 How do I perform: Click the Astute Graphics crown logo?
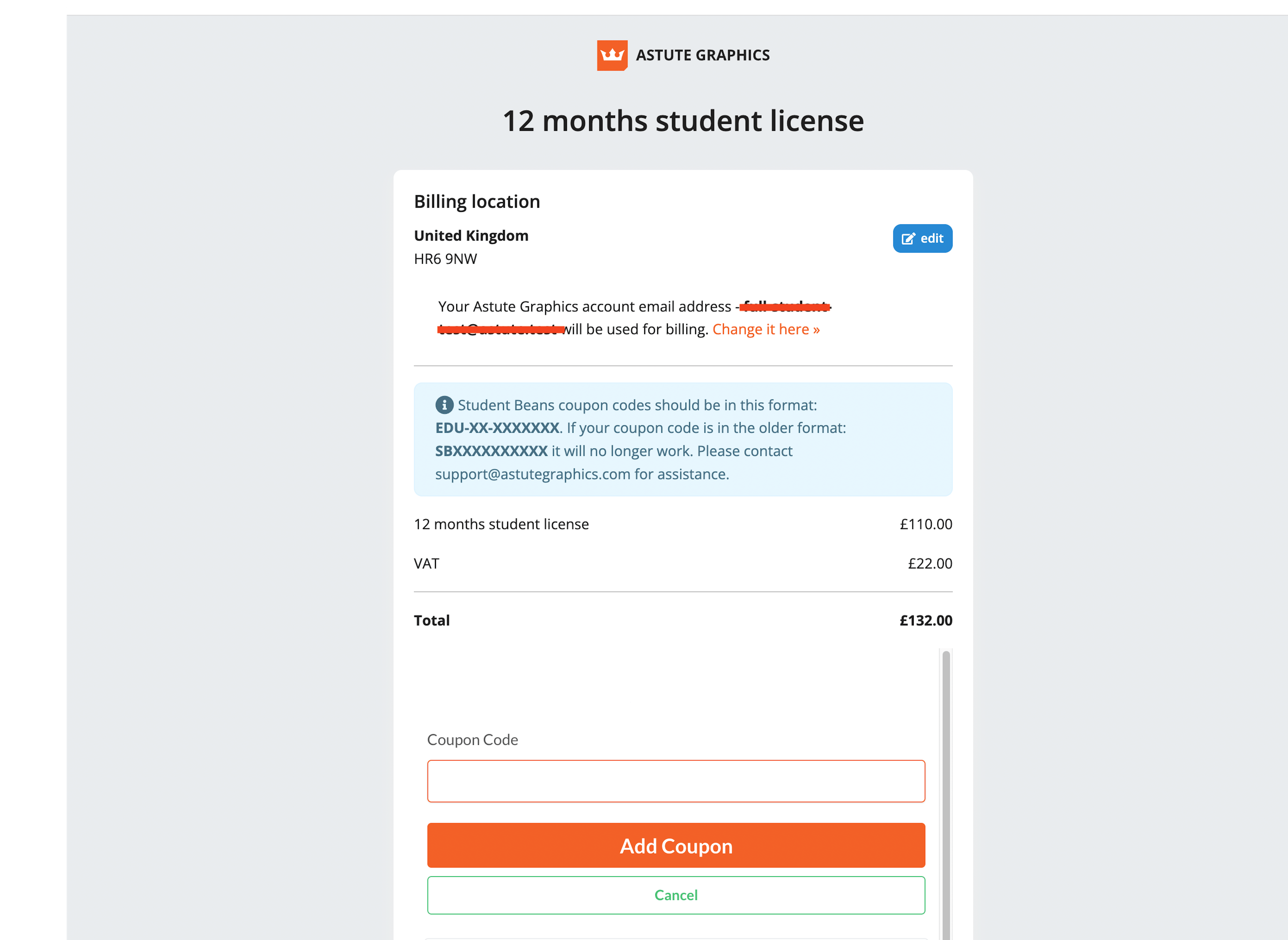(612, 55)
